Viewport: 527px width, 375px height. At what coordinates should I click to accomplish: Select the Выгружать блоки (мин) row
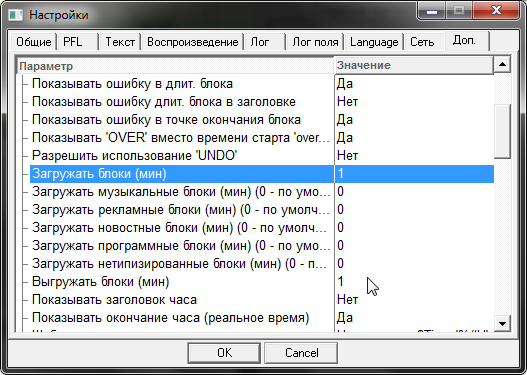point(262,282)
